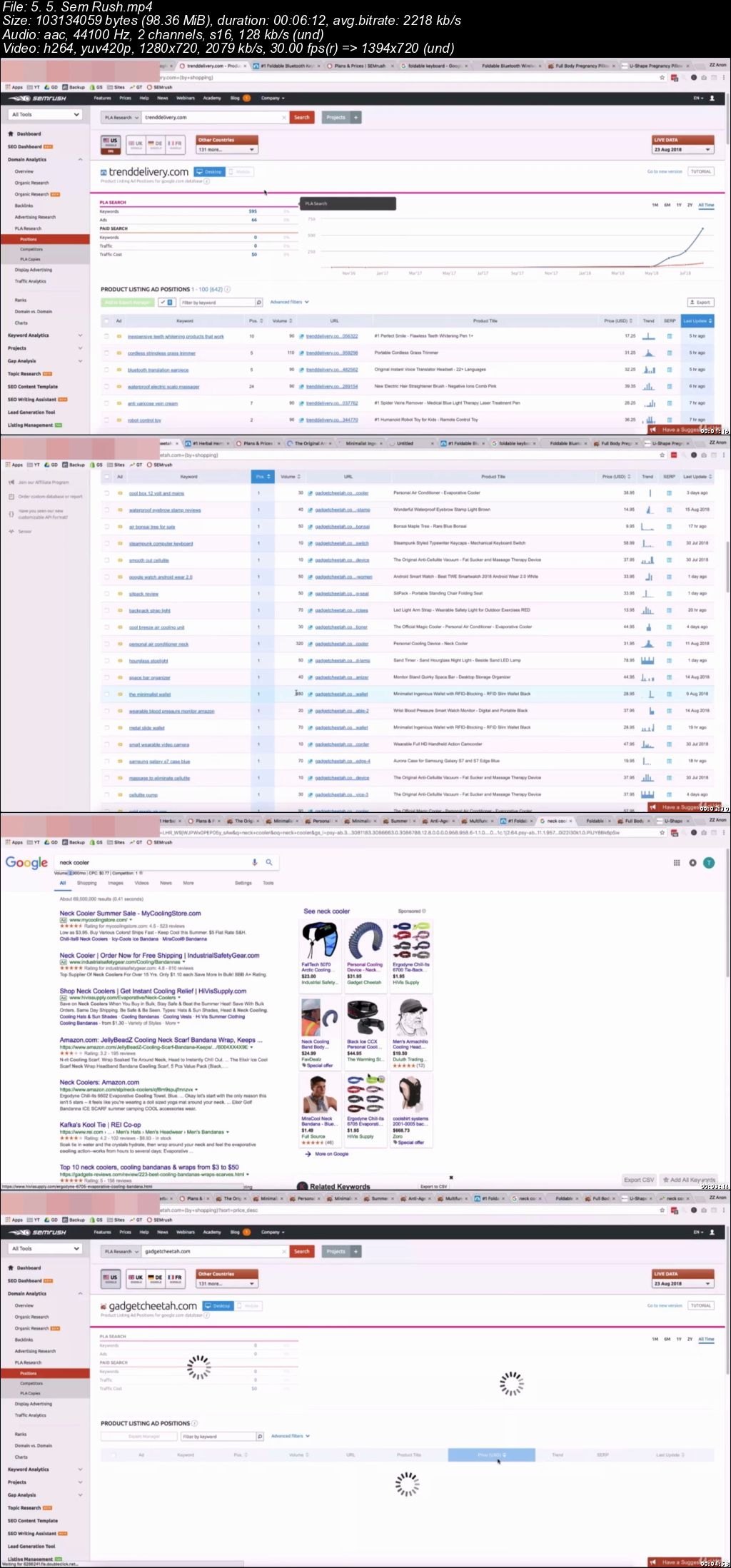Click ad marker icon in 'space bar organizer' row
Screen dimensions: 731x1568
120,677
